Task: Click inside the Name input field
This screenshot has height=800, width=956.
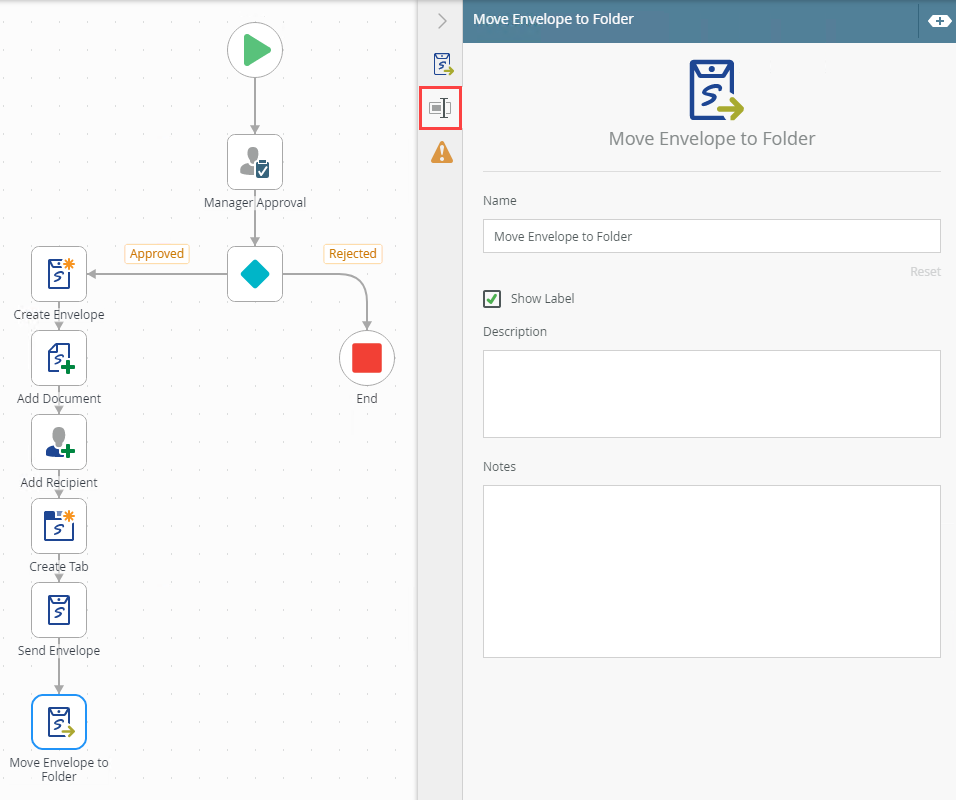Action: tap(711, 236)
